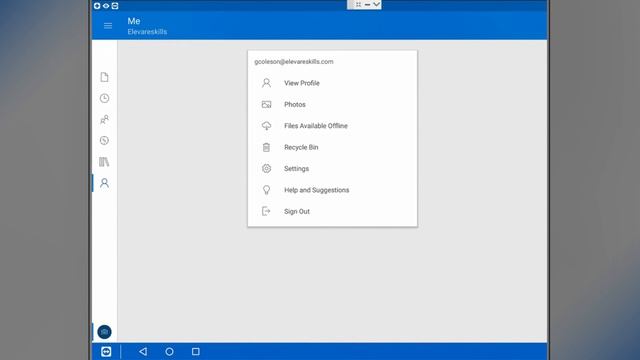Click the minimize dash on top handle
640x360 pixels.
click(367, 4)
